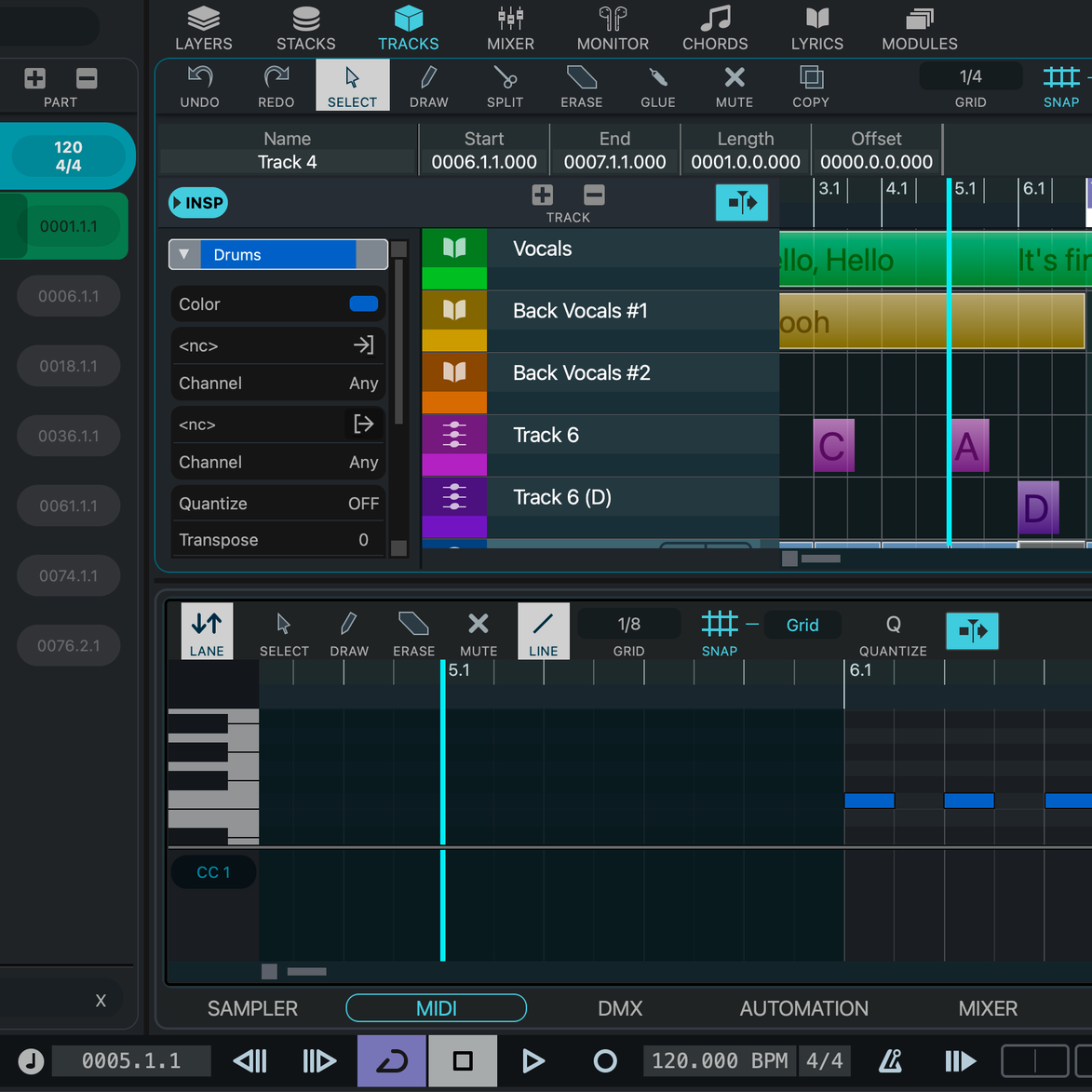Switch to the Sampler tab

click(x=252, y=1007)
